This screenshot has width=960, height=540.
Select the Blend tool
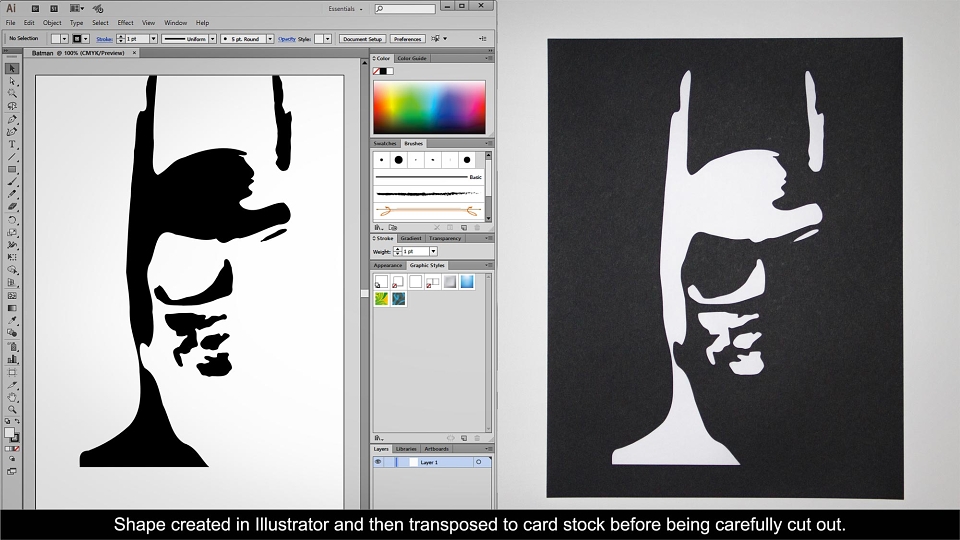[12, 333]
